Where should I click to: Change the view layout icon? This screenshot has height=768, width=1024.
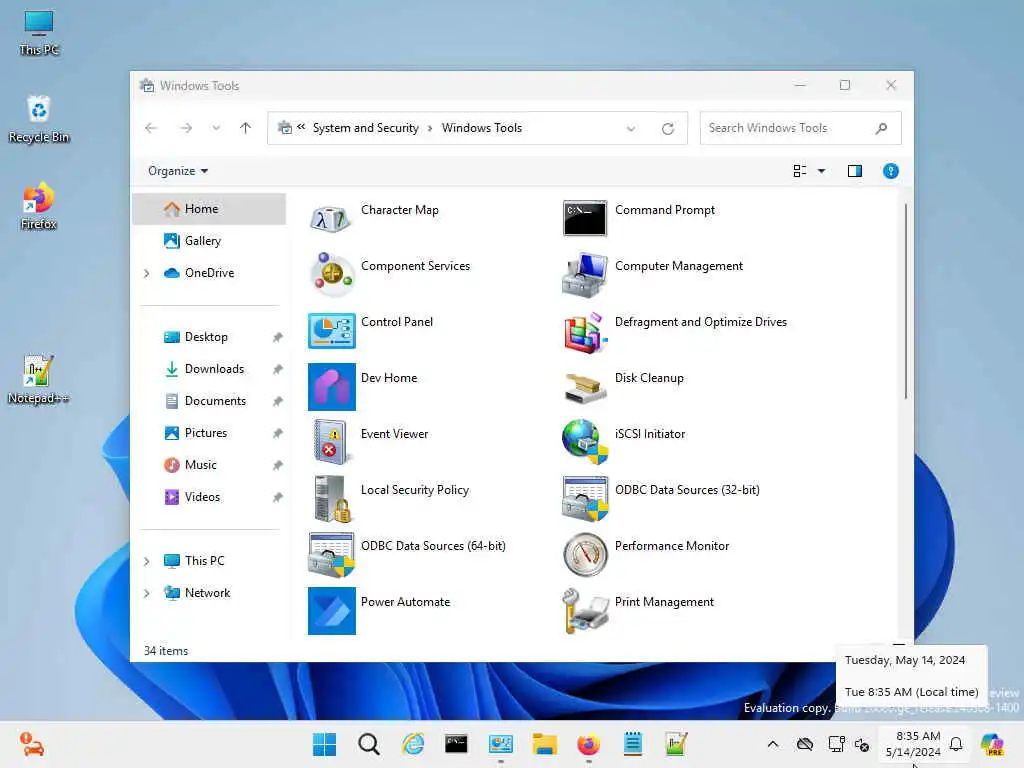click(799, 171)
